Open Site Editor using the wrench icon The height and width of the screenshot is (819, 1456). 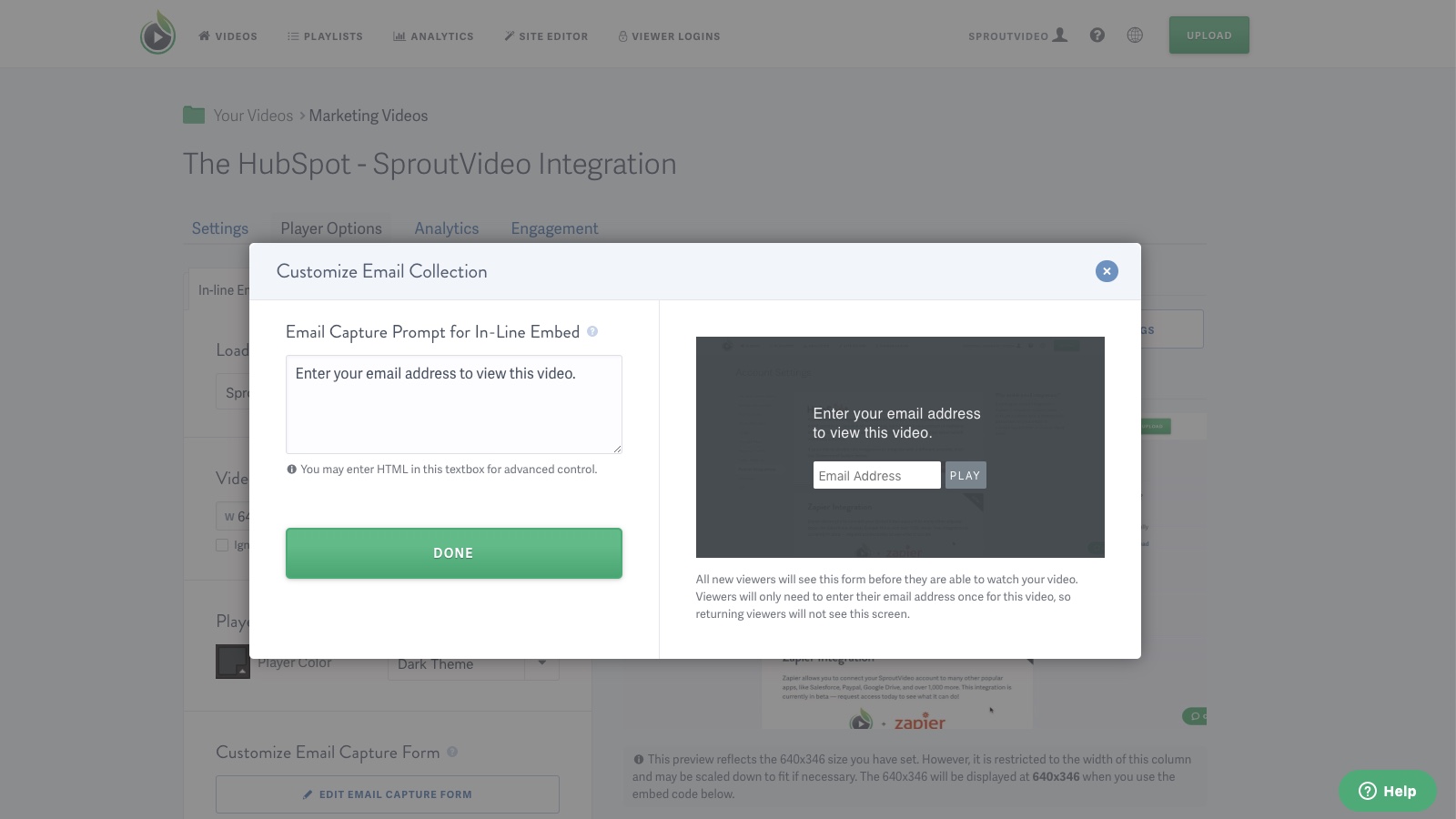509,36
